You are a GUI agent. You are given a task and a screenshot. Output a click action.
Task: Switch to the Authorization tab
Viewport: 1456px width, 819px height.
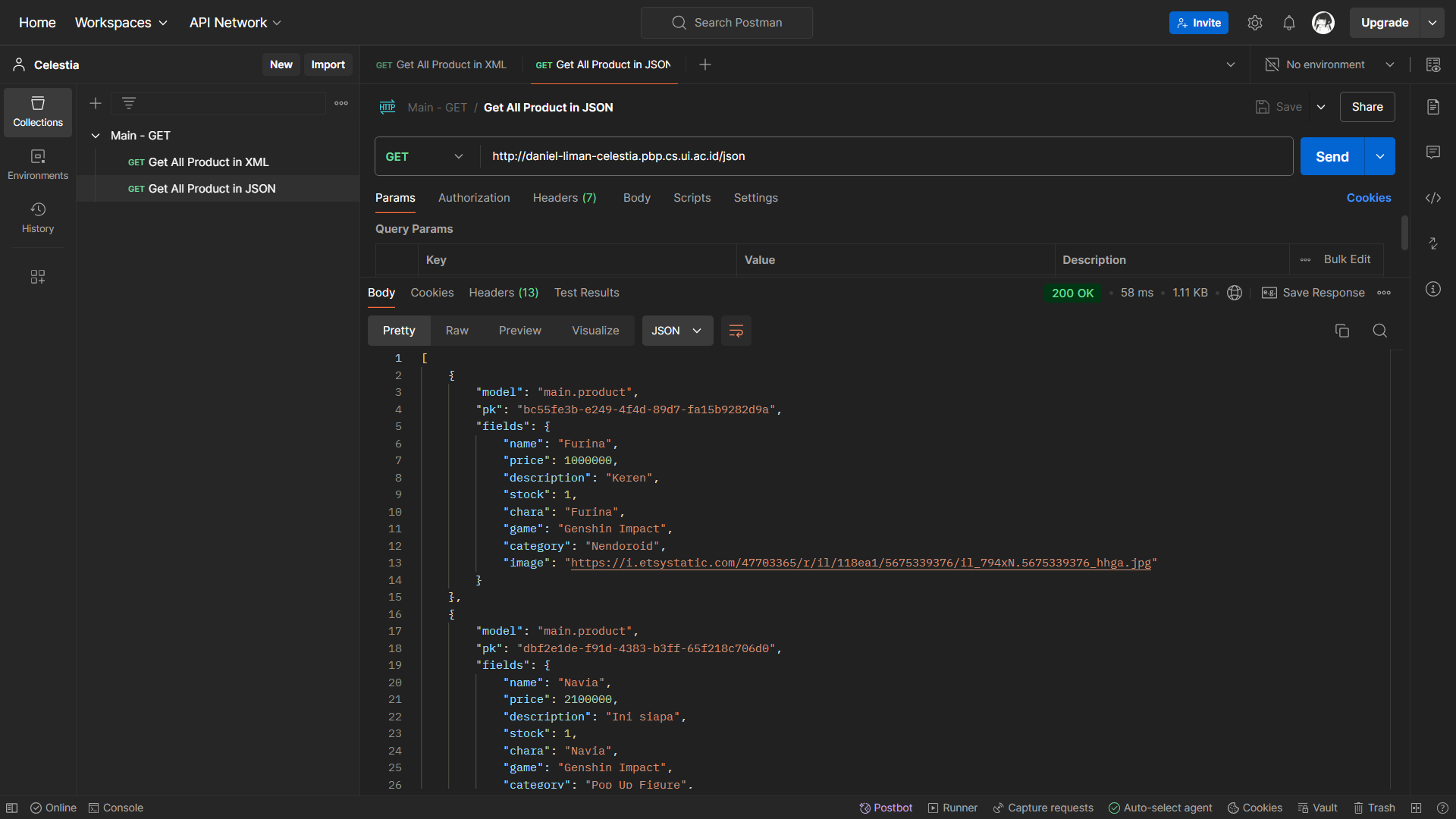(474, 198)
